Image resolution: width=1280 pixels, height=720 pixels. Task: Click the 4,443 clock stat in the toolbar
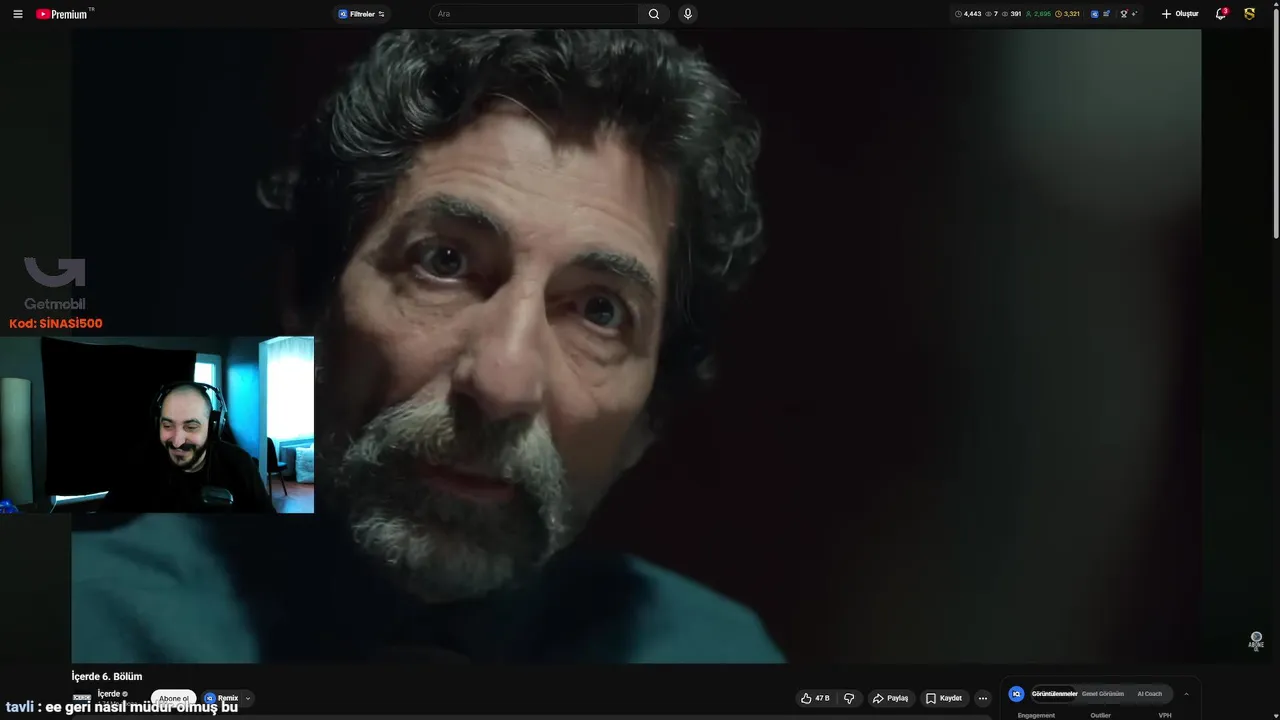click(x=968, y=14)
